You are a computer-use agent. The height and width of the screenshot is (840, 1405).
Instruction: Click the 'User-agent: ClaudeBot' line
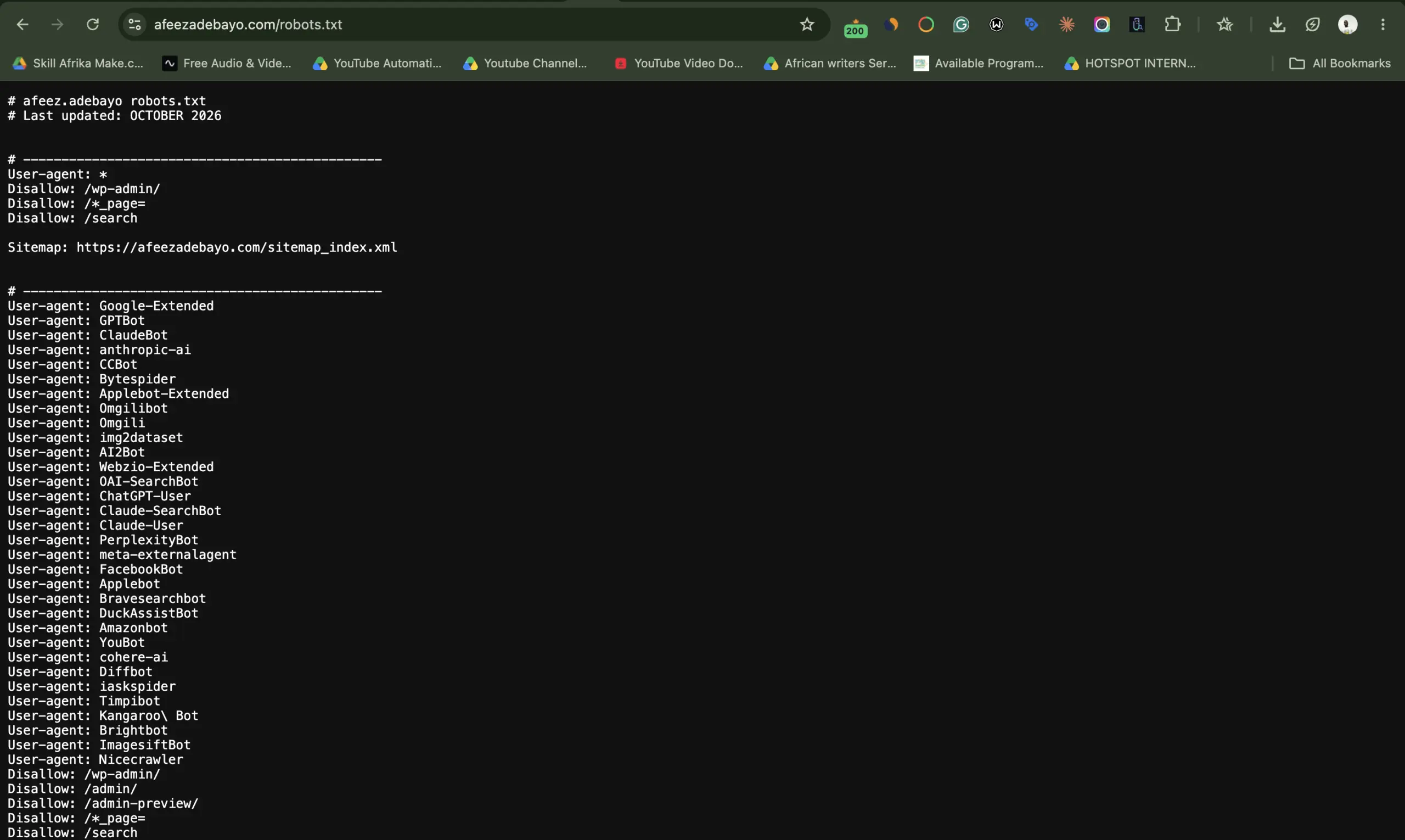point(88,335)
